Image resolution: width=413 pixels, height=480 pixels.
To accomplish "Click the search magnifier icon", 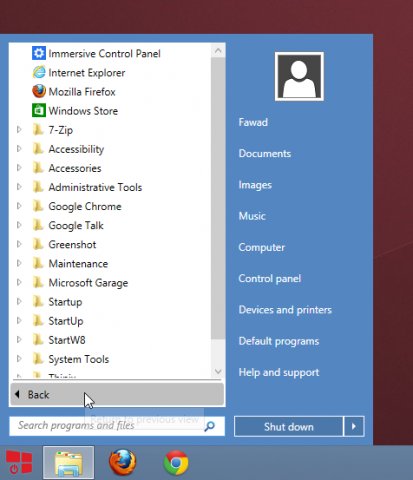I will [x=210, y=426].
